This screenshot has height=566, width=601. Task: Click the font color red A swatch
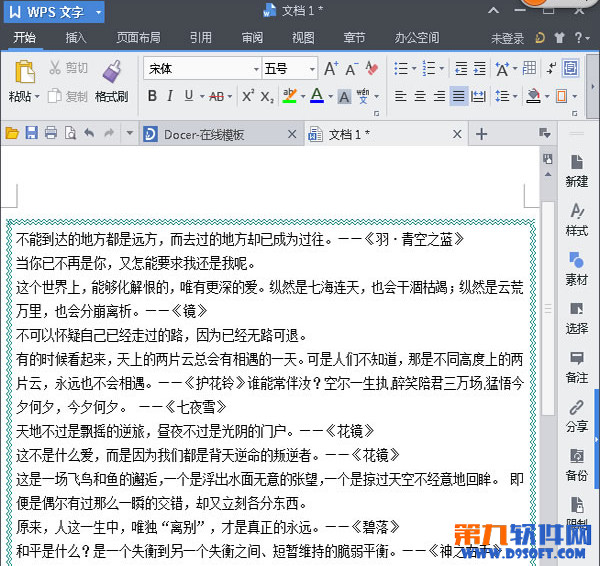click(x=316, y=97)
